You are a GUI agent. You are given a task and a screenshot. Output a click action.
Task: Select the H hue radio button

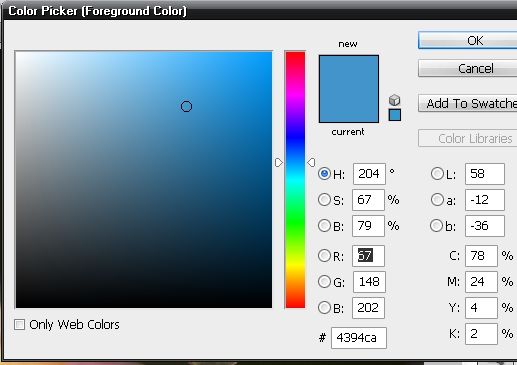pos(324,174)
